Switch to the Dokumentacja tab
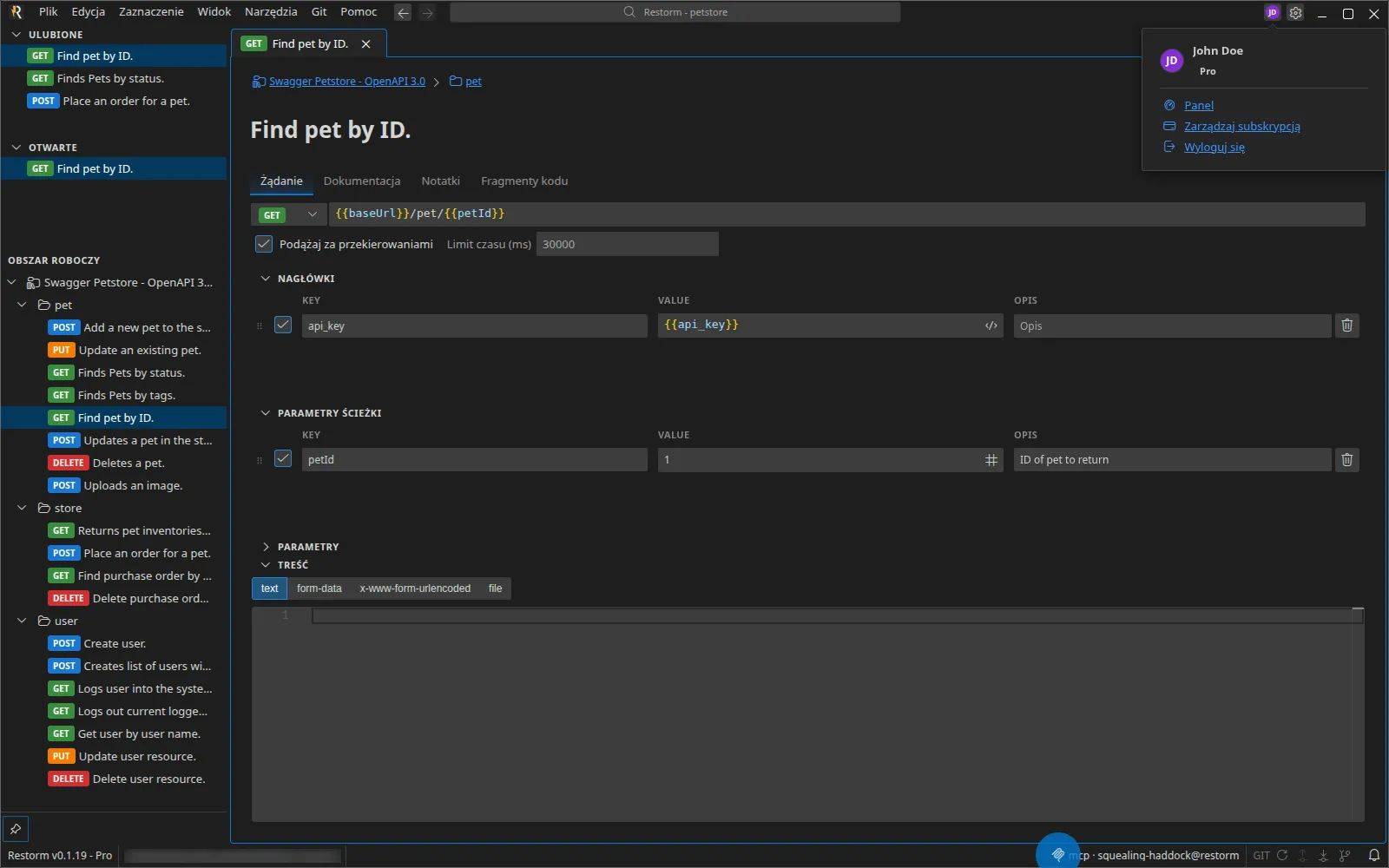This screenshot has width=1389, height=868. point(362,181)
